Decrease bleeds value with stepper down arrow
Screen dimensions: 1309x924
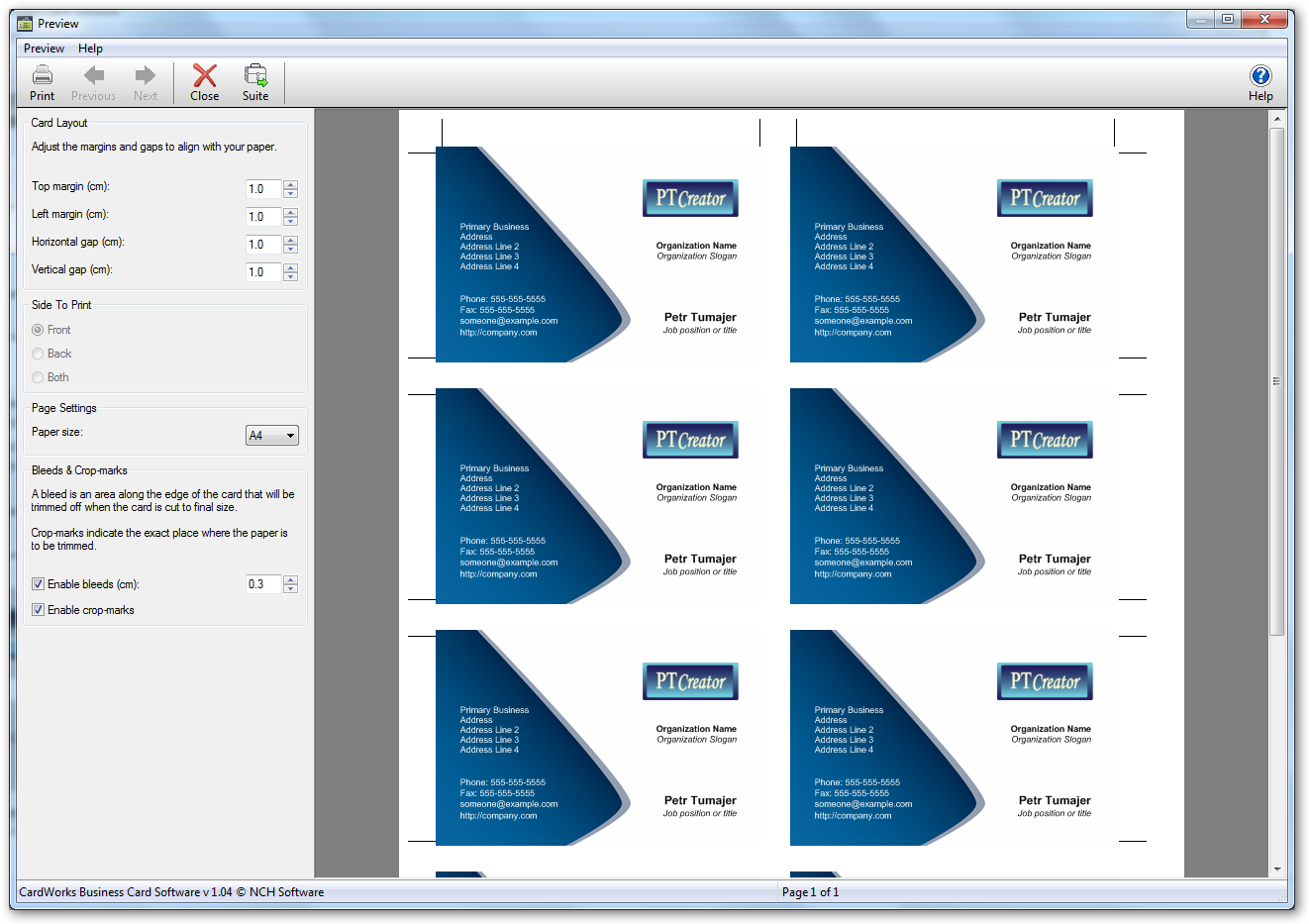(x=291, y=589)
